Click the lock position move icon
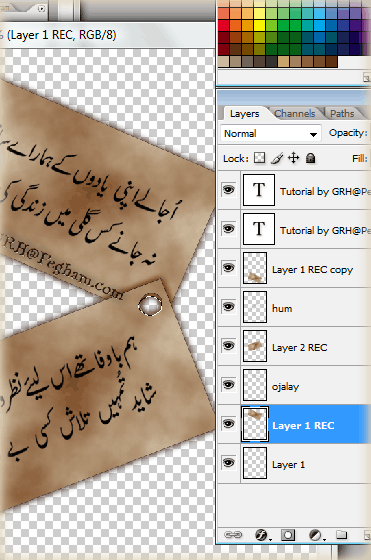 point(294,158)
